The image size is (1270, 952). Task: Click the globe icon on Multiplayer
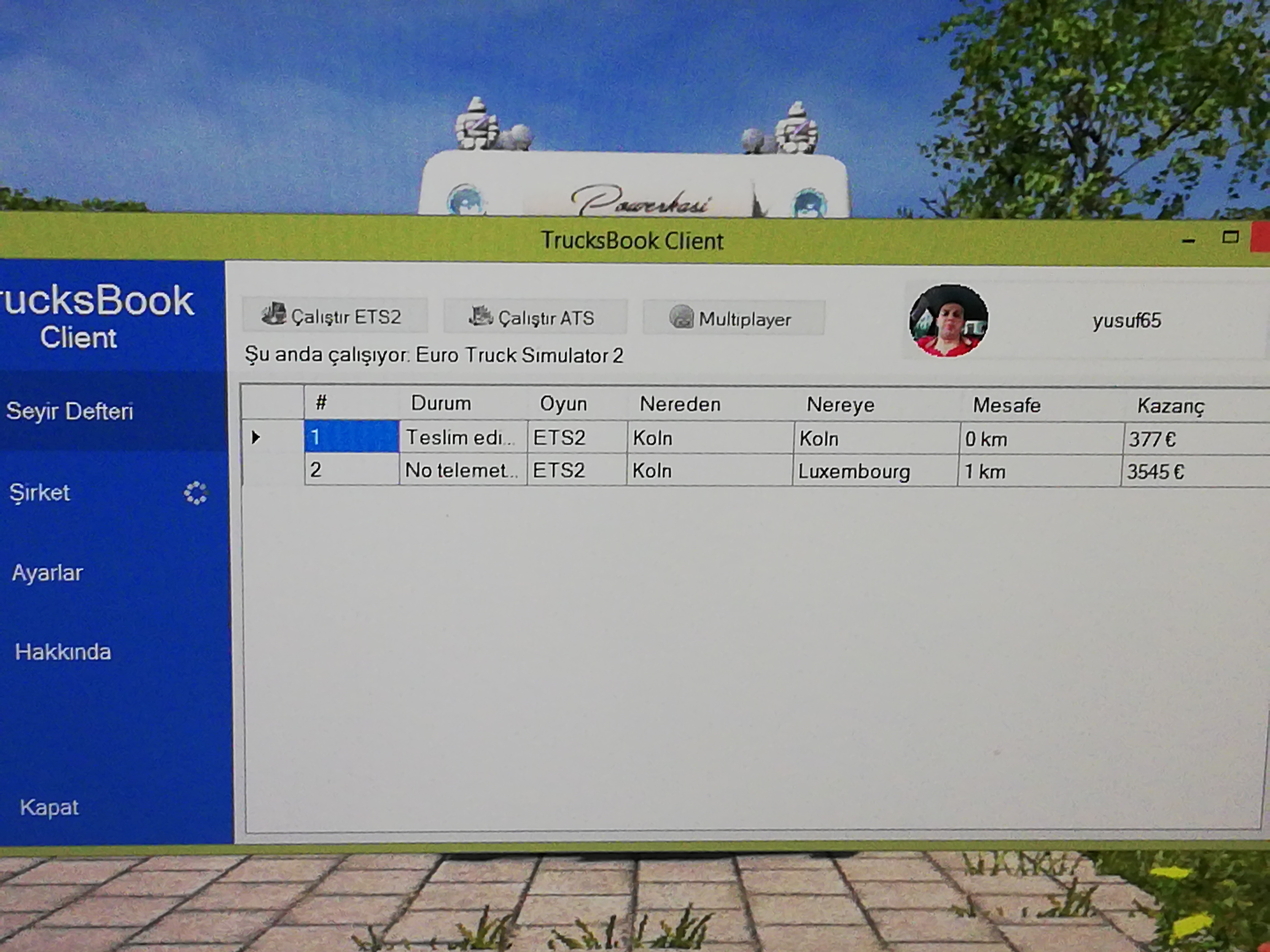pos(682,317)
